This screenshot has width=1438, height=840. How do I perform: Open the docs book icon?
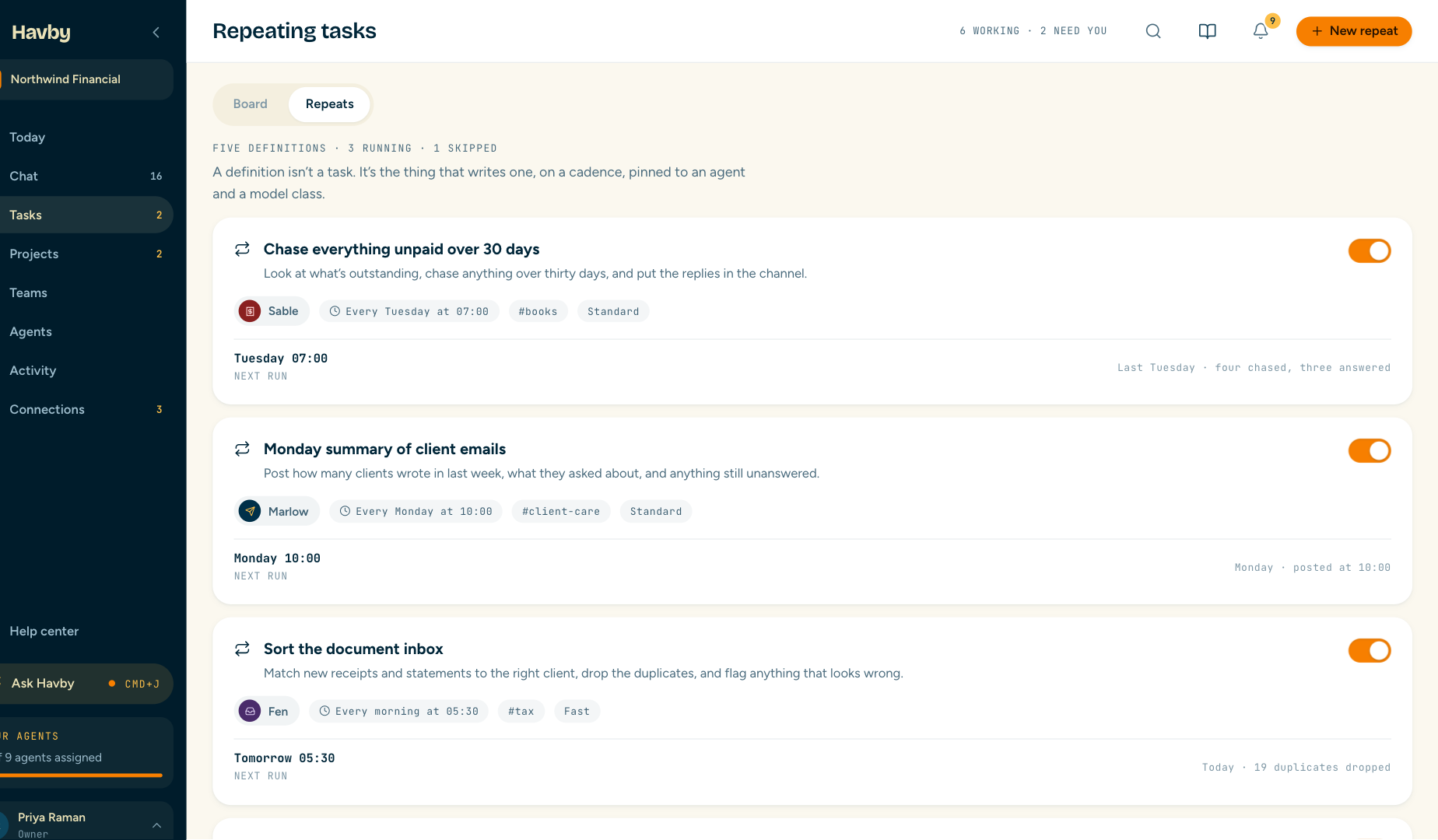(1207, 31)
